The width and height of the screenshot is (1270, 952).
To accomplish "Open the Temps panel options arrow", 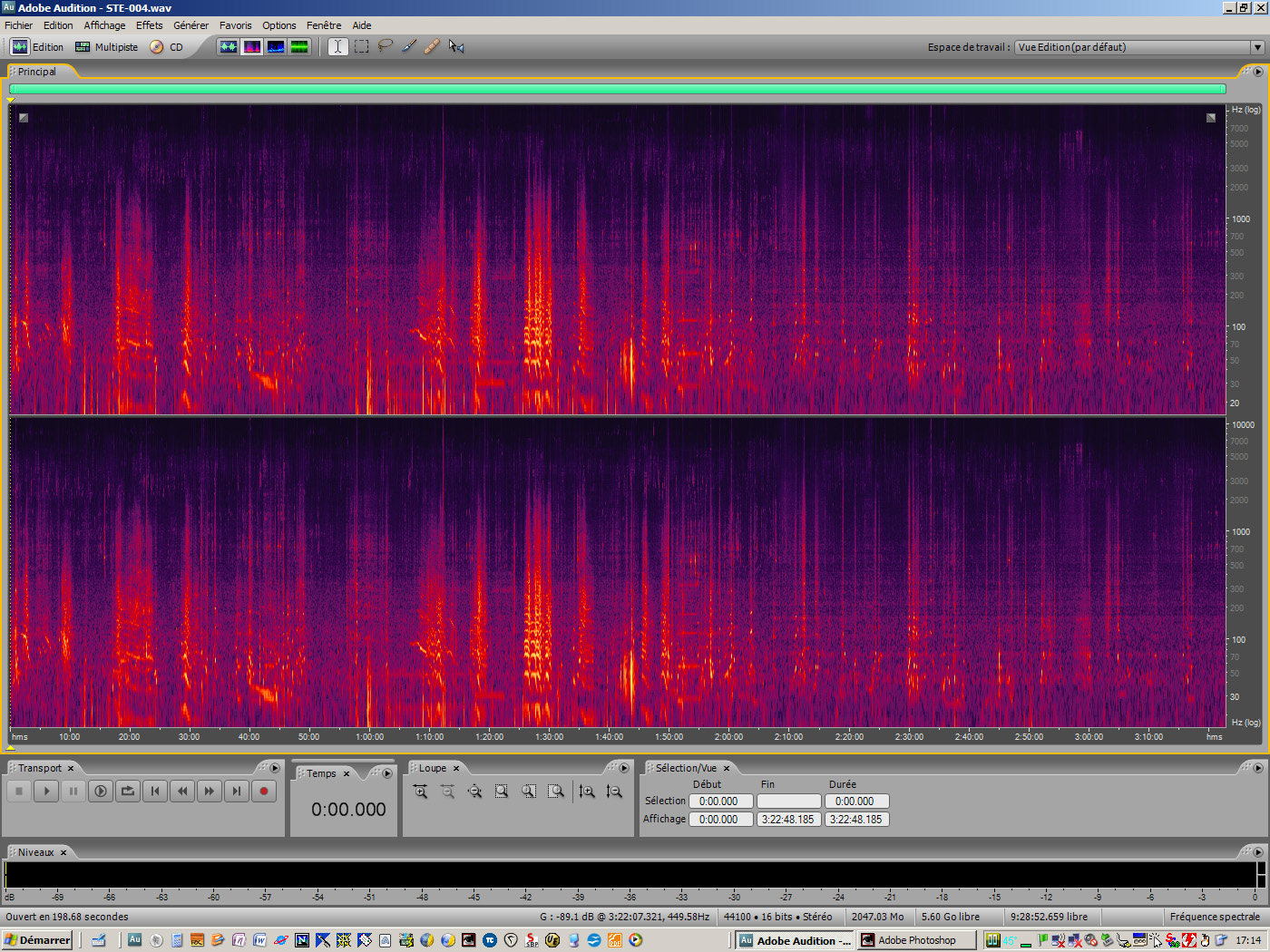I will click(x=386, y=772).
